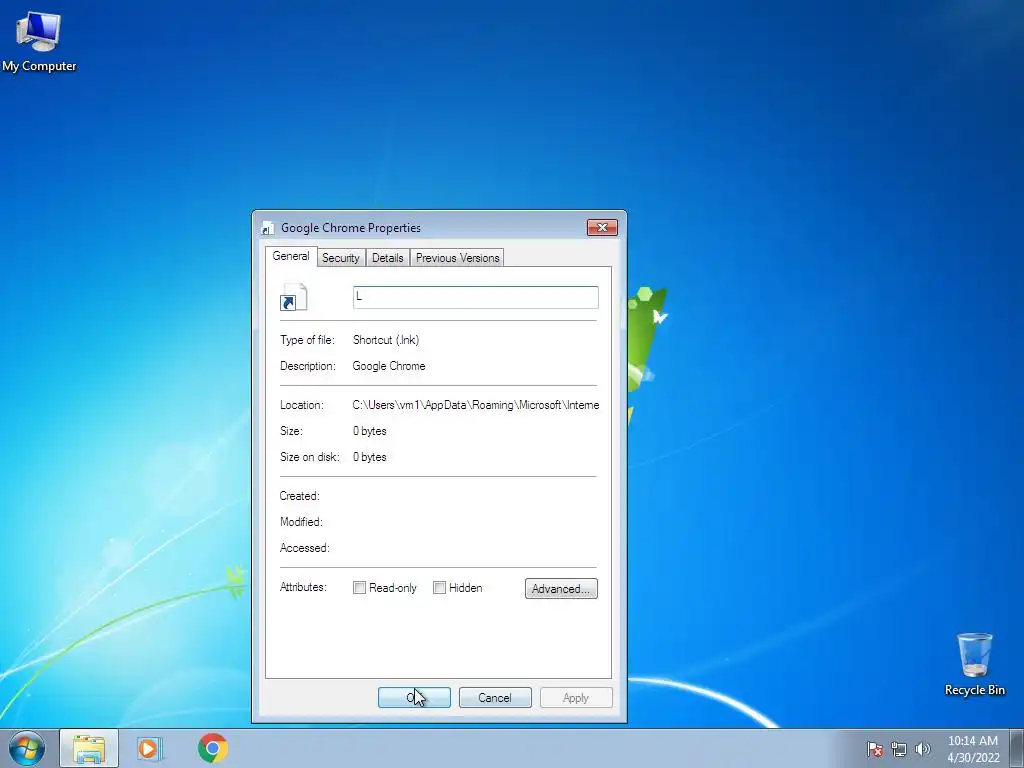This screenshot has height=768, width=1024.
Task: Close the Google Chrome Properties dialog
Action: [602, 227]
